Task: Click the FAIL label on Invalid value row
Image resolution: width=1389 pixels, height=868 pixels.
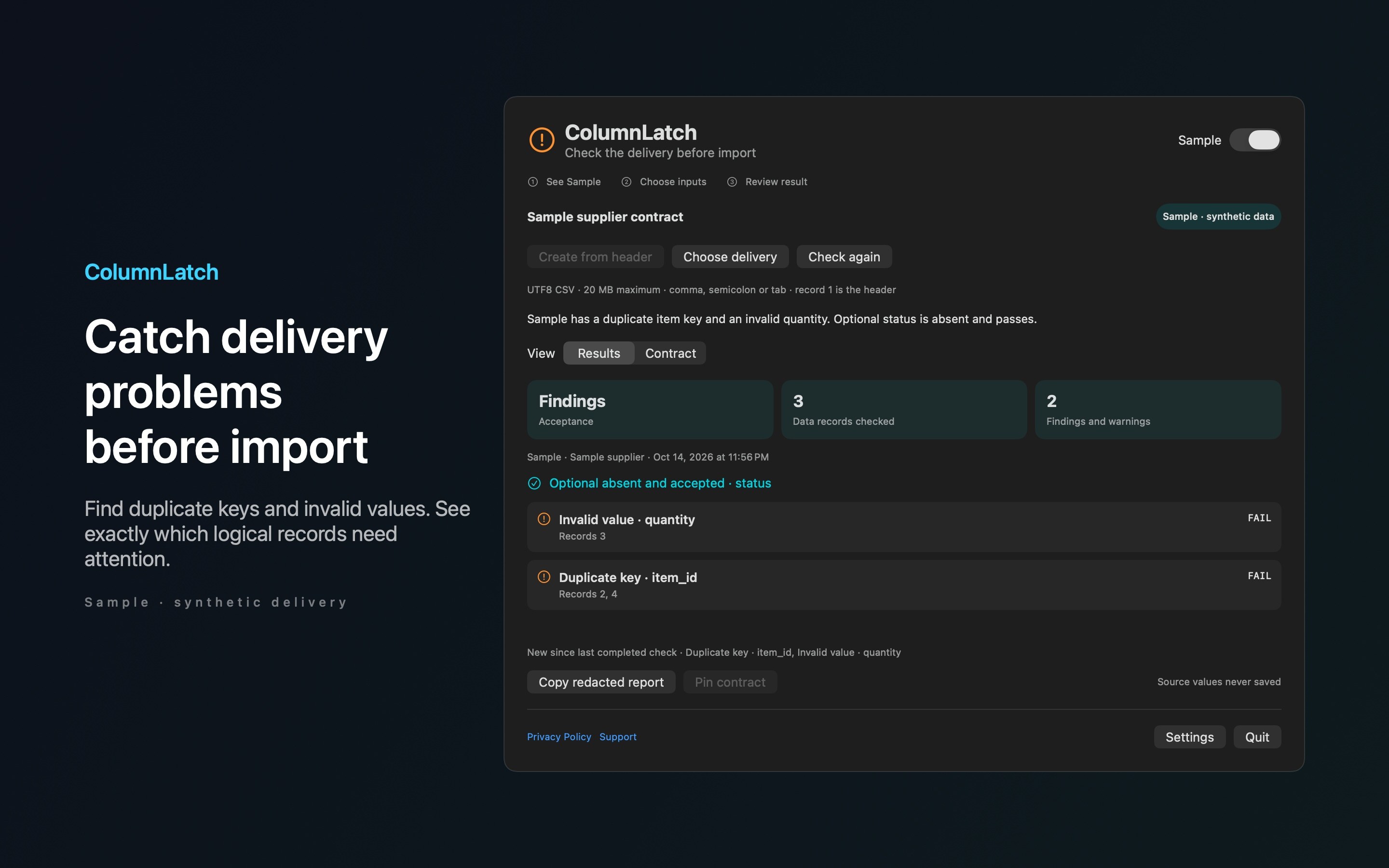Action: tap(1259, 518)
